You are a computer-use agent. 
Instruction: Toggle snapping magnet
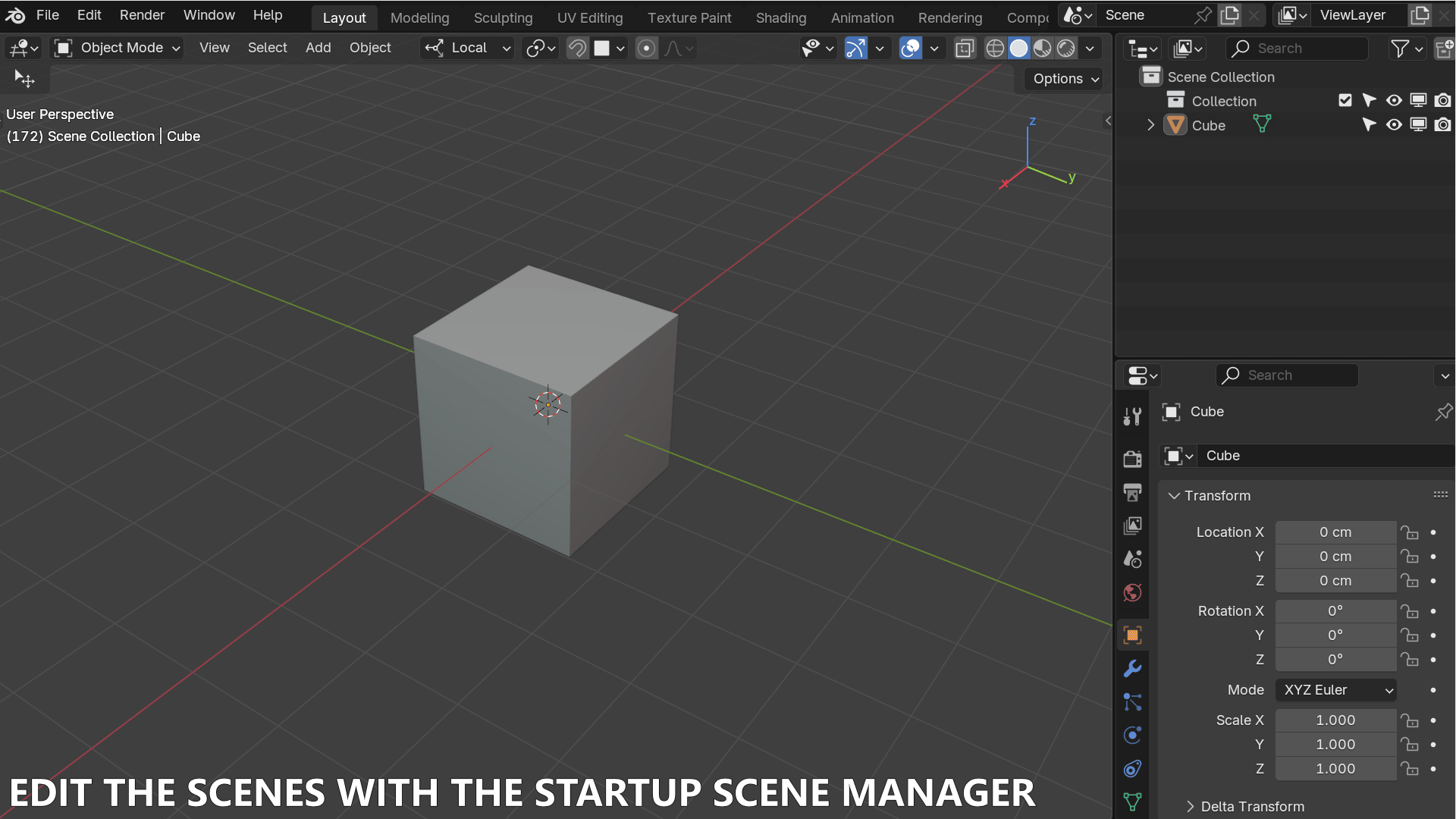[578, 48]
